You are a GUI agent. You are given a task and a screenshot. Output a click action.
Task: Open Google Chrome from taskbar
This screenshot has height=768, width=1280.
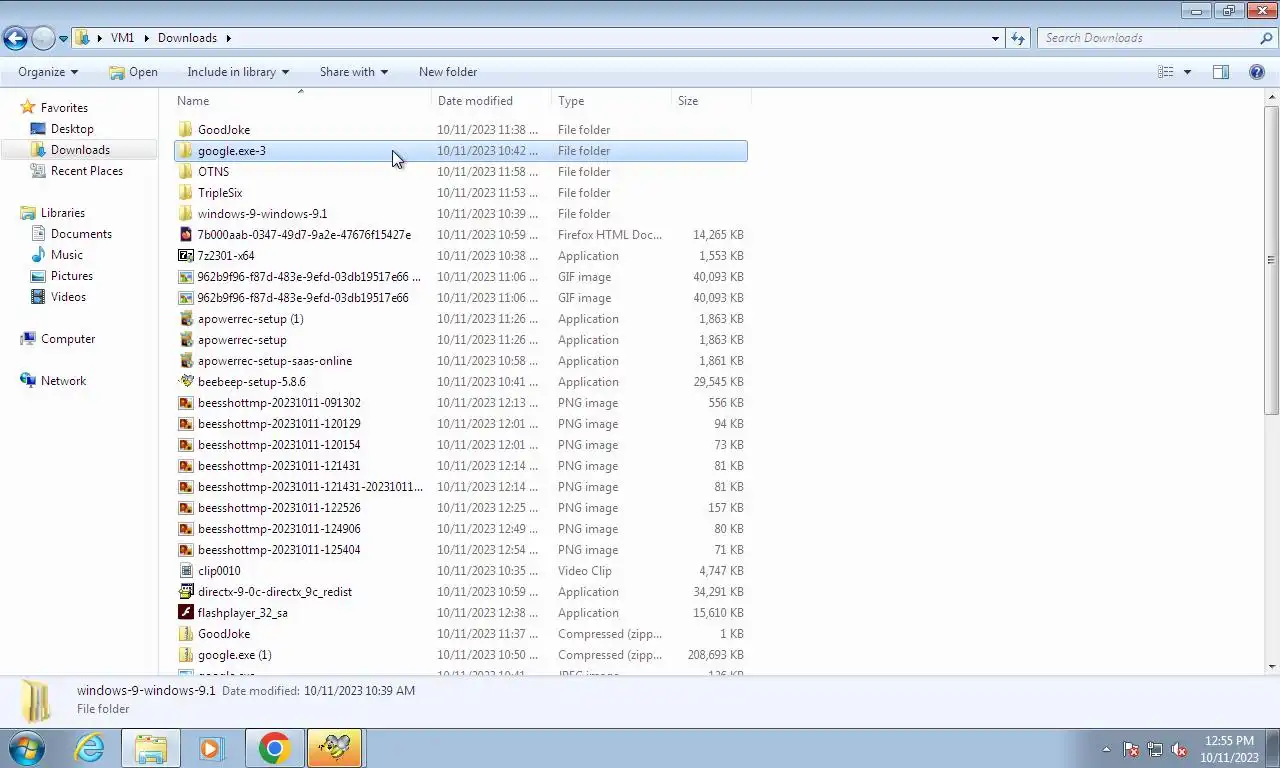(x=274, y=748)
